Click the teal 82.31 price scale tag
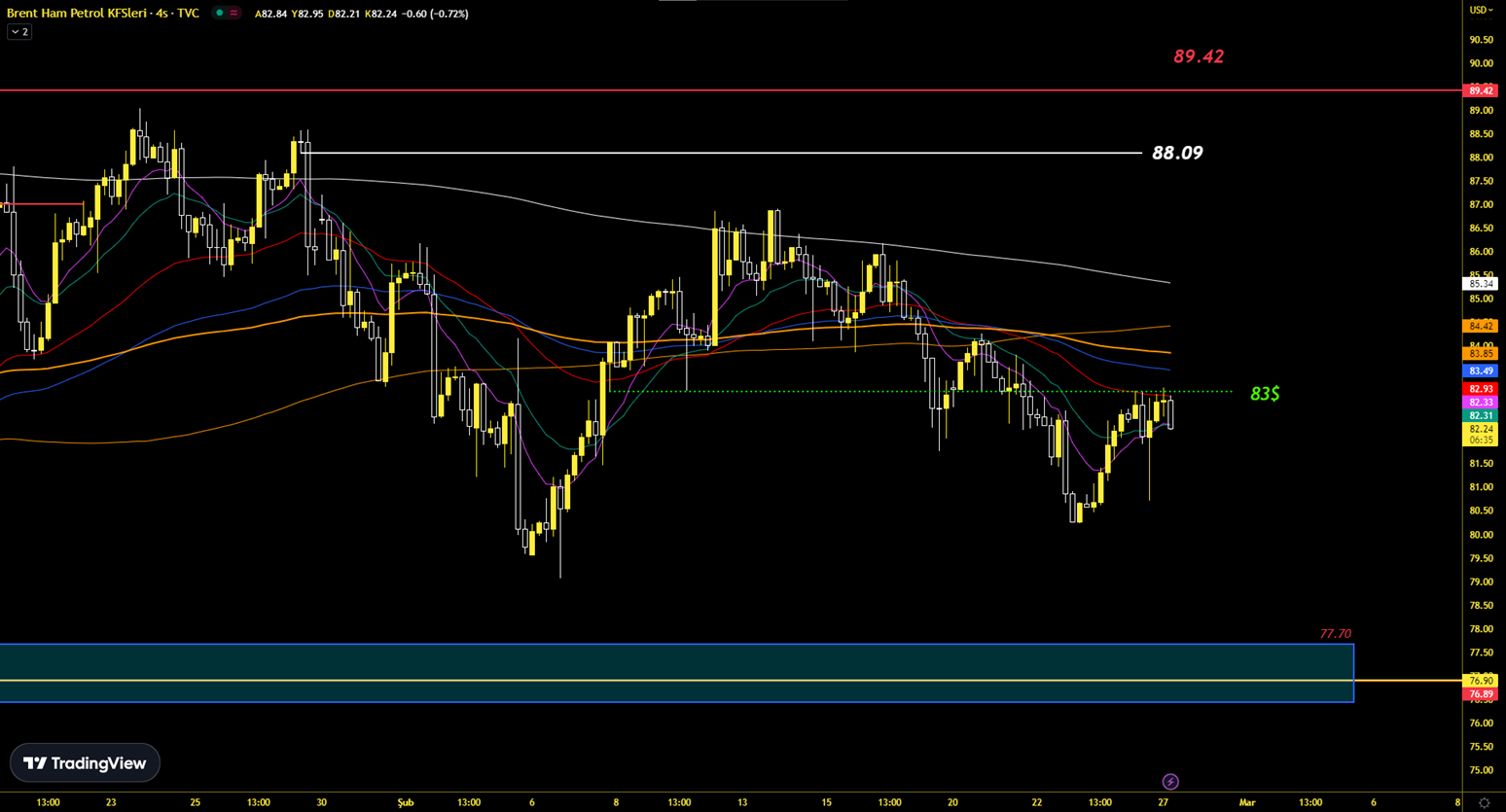 1481,415
